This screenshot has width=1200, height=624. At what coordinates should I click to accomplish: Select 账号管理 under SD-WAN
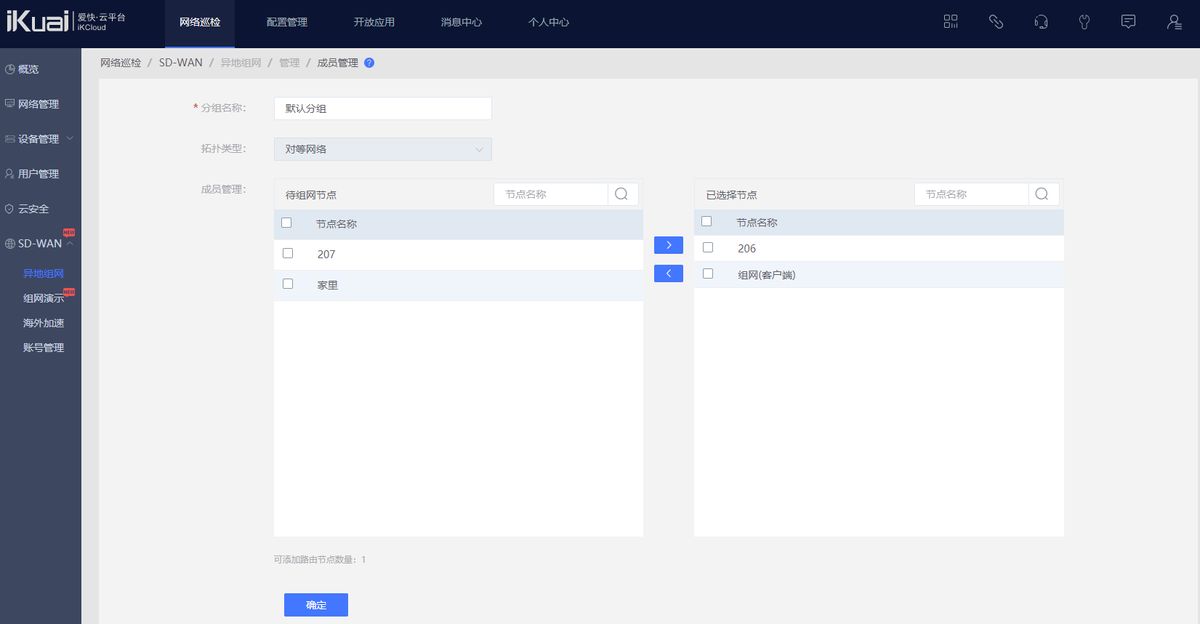pyautogui.click(x=43, y=348)
